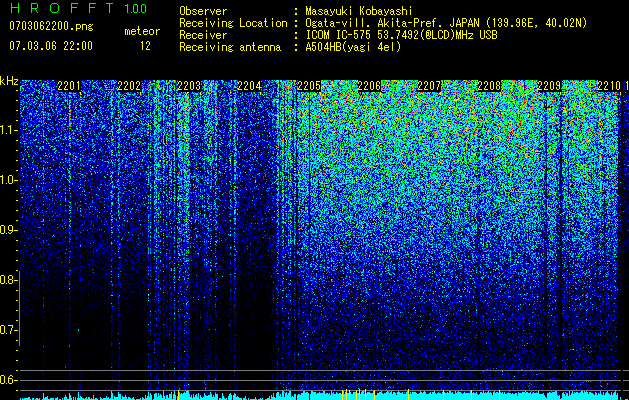The height and width of the screenshot is (400, 629).
Task: Click the kHz axis unit label
Action: (9, 81)
